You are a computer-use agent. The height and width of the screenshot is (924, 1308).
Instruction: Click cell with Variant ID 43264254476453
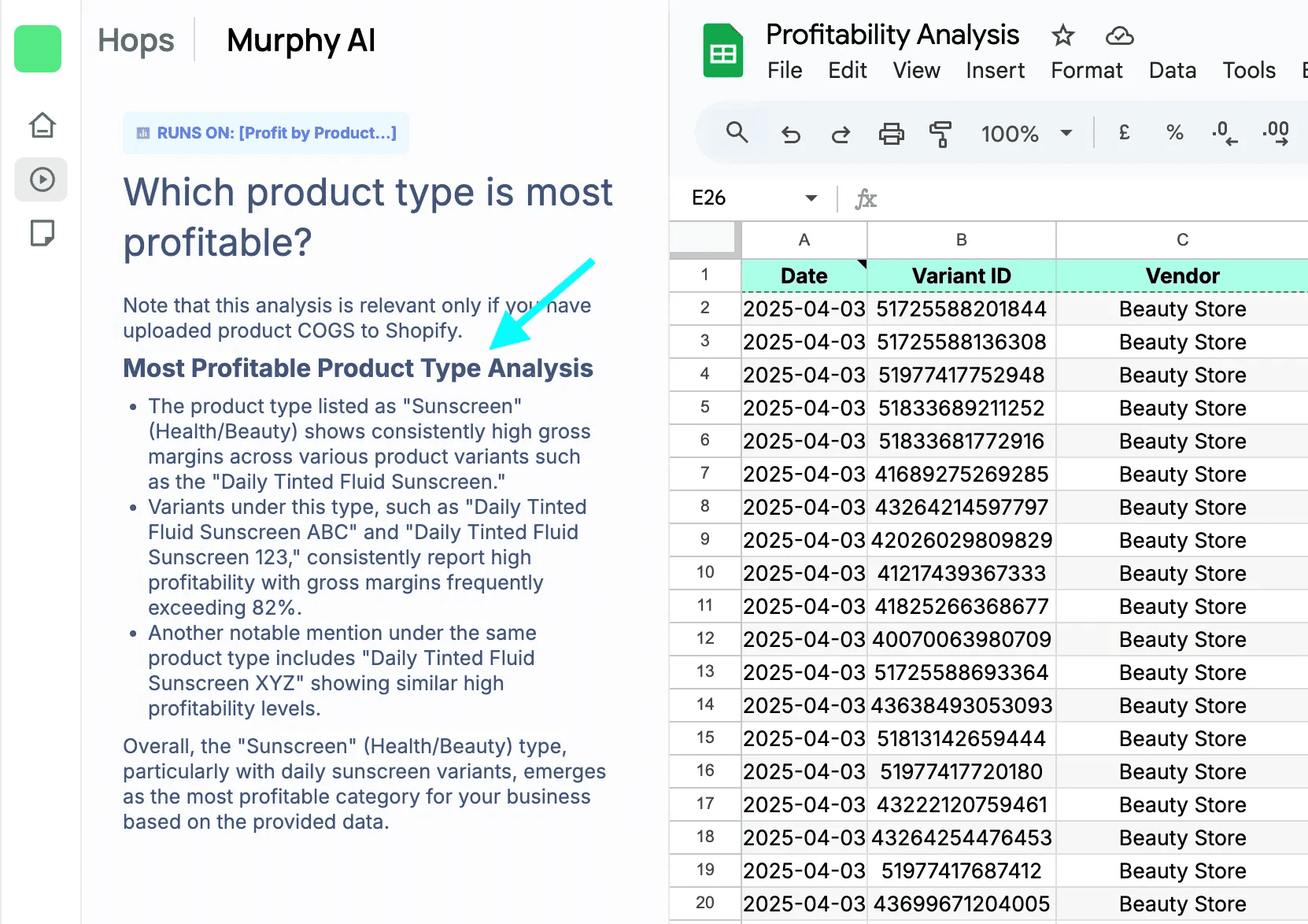[962, 837]
